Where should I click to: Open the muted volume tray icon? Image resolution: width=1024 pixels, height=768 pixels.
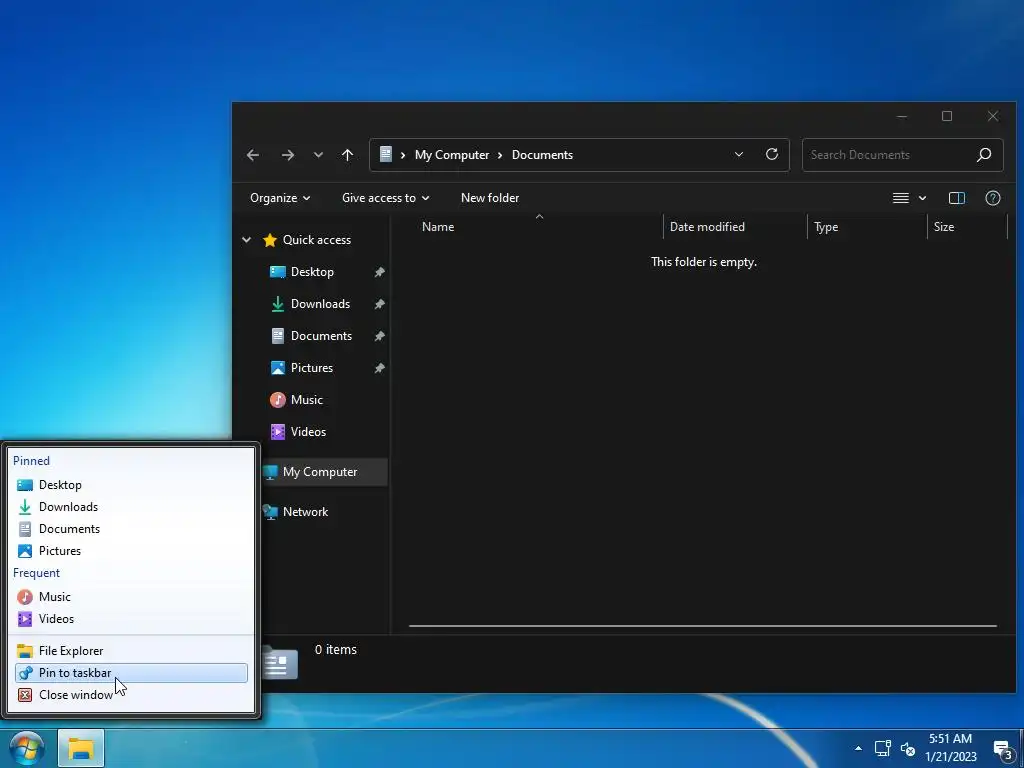pos(908,748)
